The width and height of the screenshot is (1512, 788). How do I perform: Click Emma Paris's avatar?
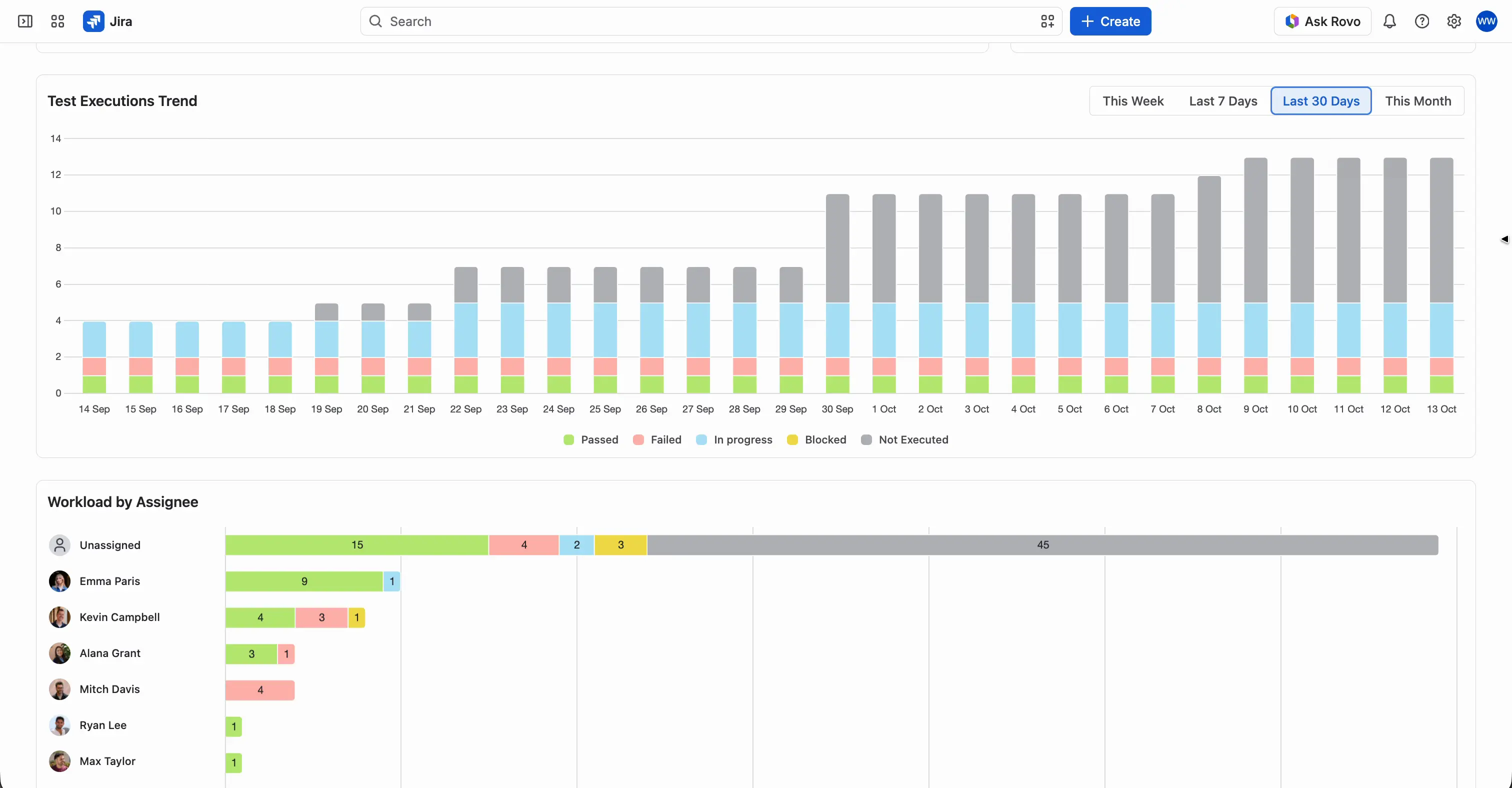coord(59,581)
